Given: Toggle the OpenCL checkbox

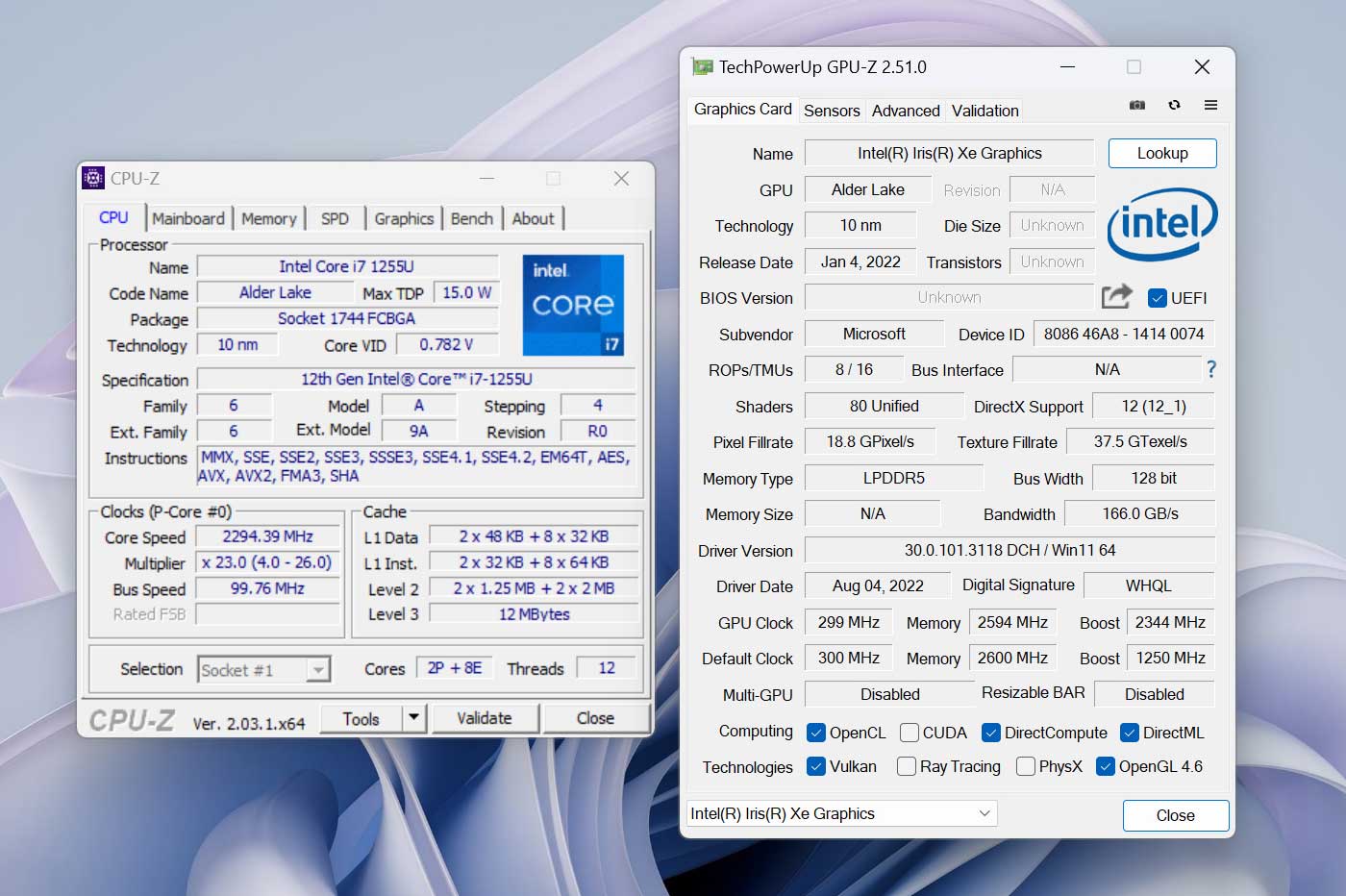Looking at the screenshot, I should tap(816, 733).
